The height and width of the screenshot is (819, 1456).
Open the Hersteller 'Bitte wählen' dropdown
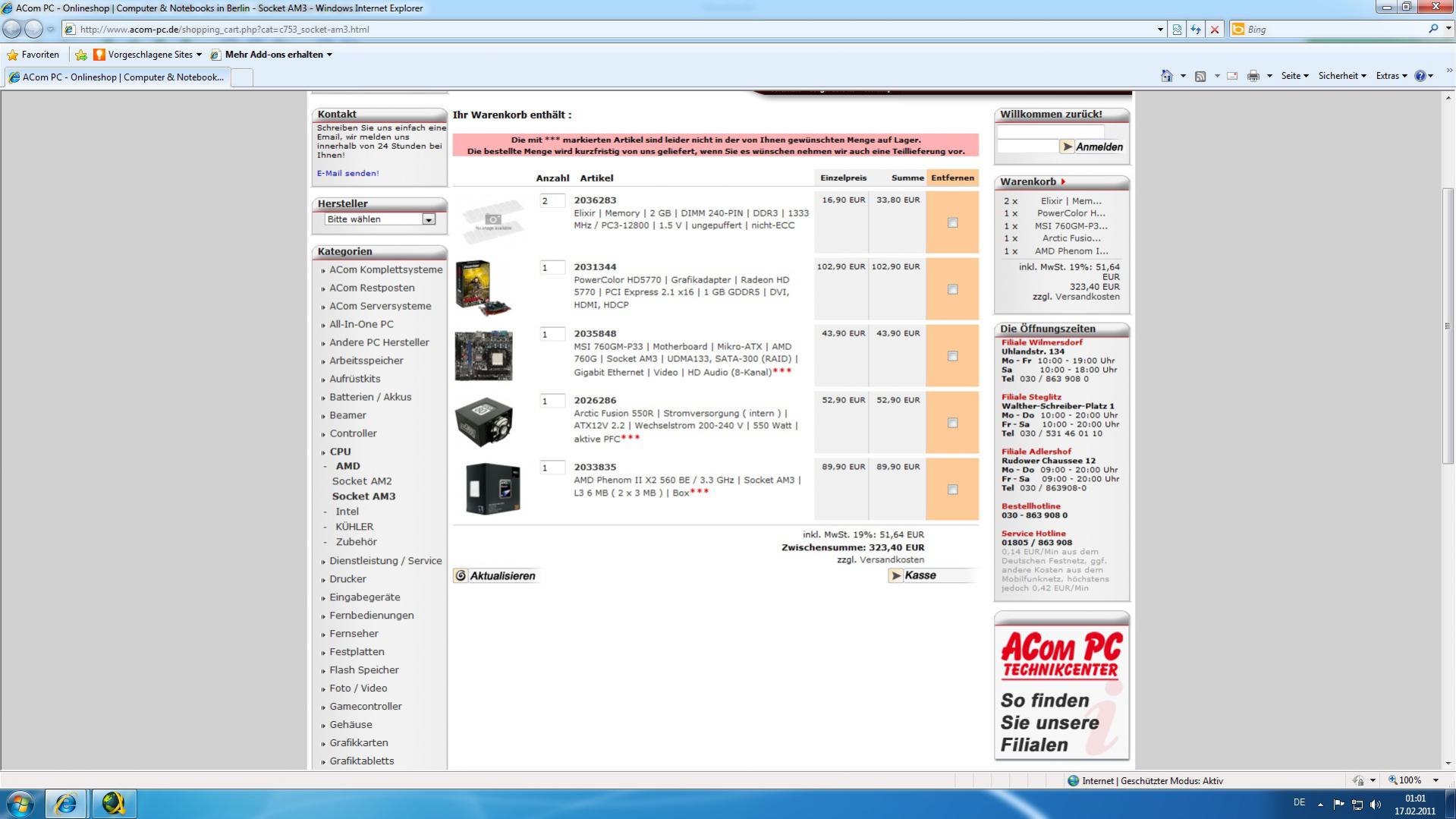pos(379,219)
